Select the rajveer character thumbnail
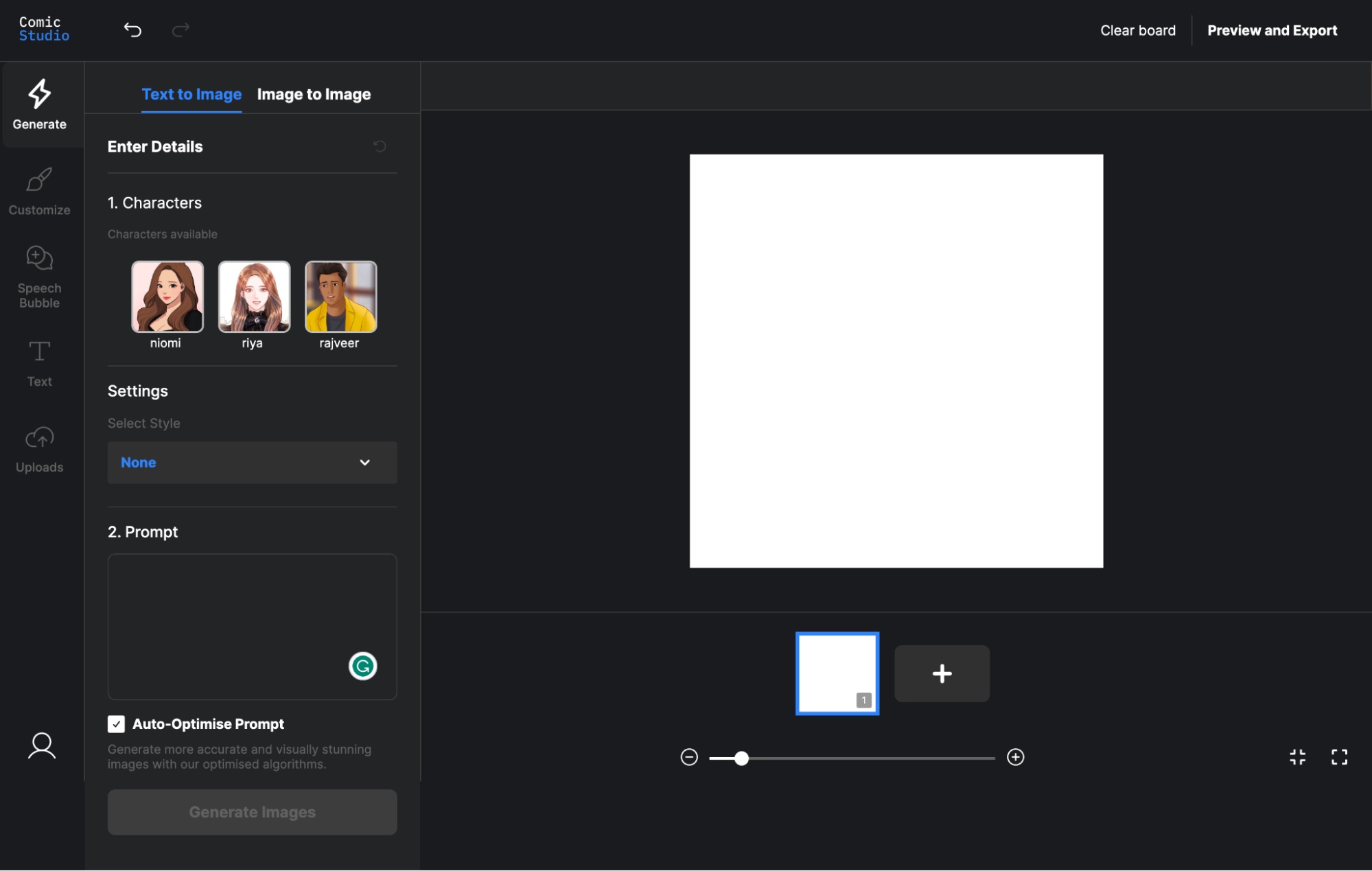This screenshot has height=871, width=1372. [x=340, y=297]
